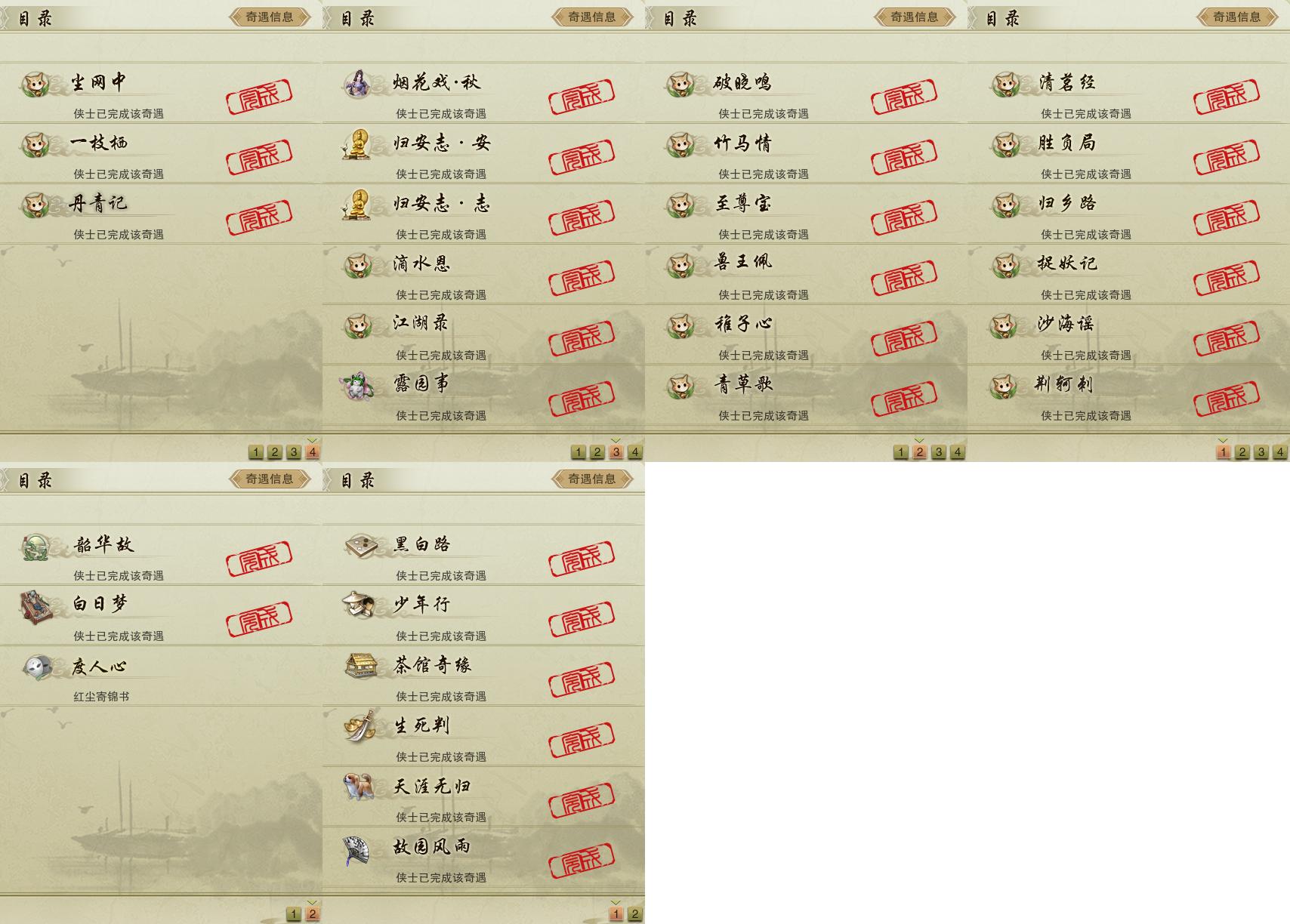The width and height of the screenshot is (1290, 924).
Task: Switch to page 2 in 黑白路 panel
Action: coord(634,914)
